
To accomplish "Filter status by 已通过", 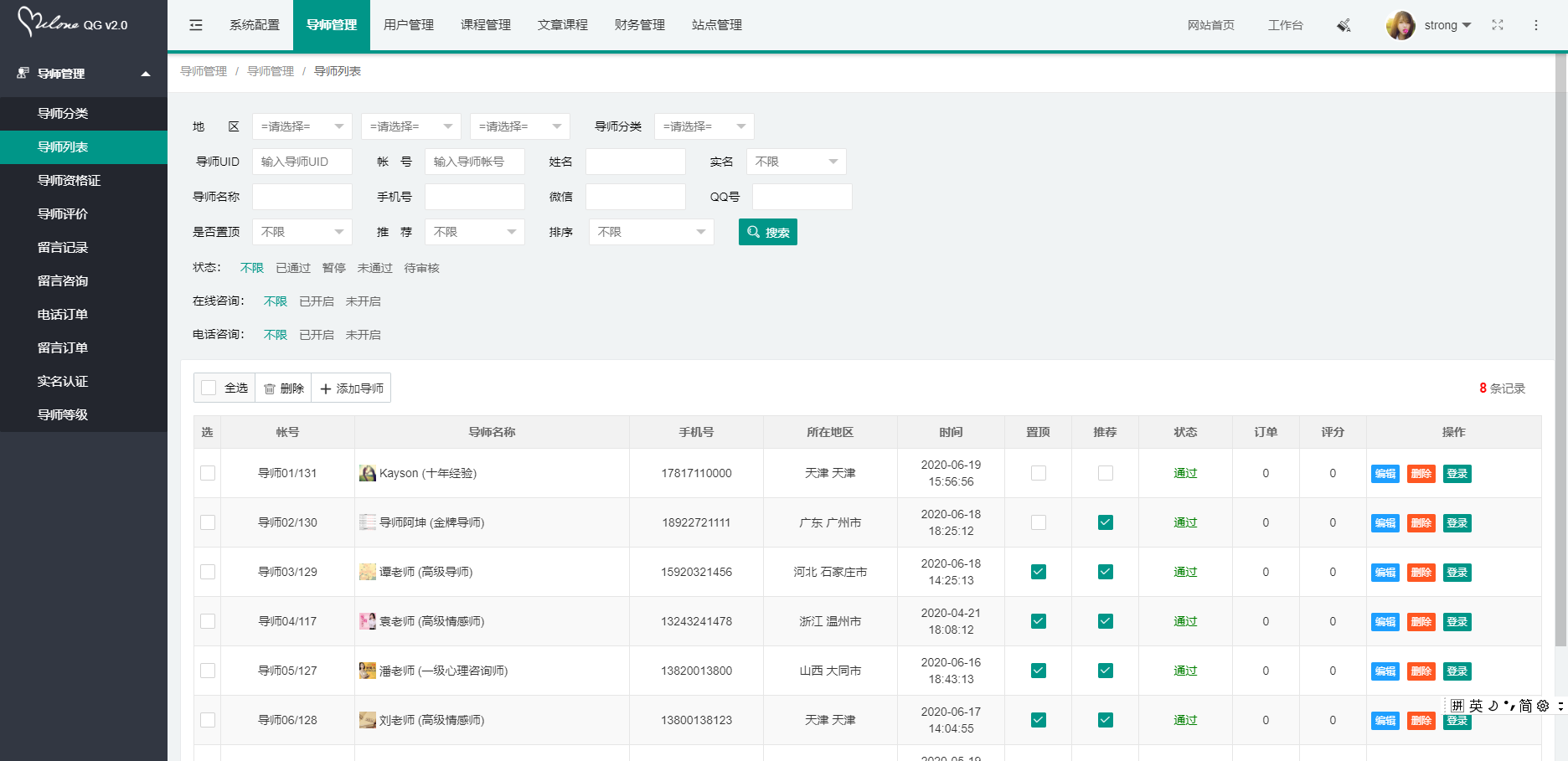I will pos(293,268).
